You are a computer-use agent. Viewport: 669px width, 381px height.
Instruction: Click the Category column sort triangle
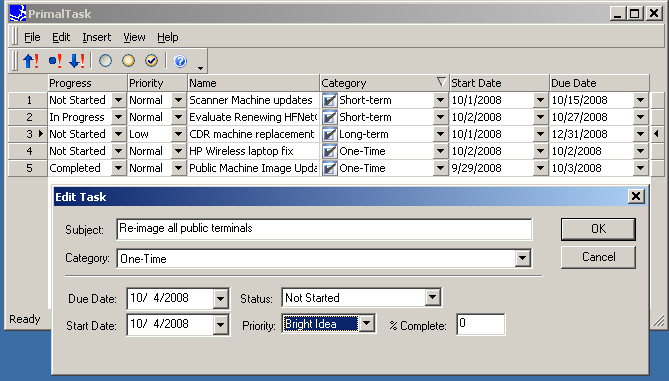[x=441, y=82]
